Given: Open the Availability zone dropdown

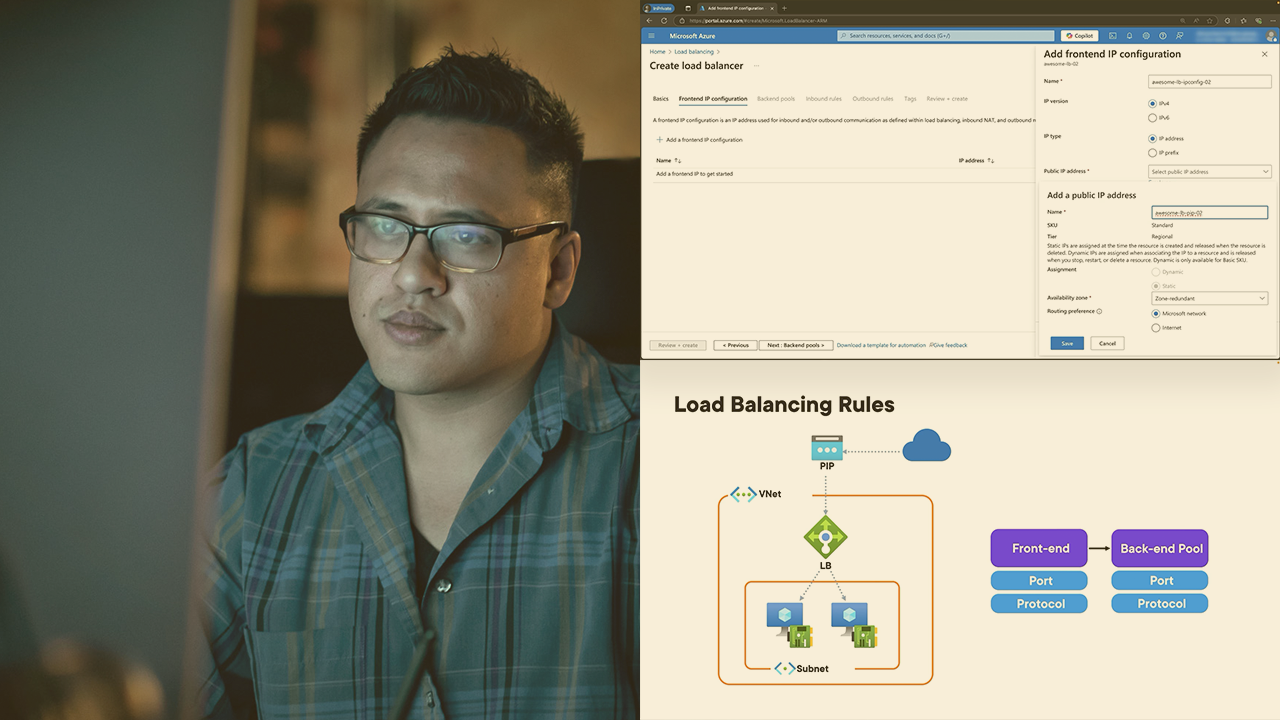Looking at the screenshot, I should click(1209, 297).
